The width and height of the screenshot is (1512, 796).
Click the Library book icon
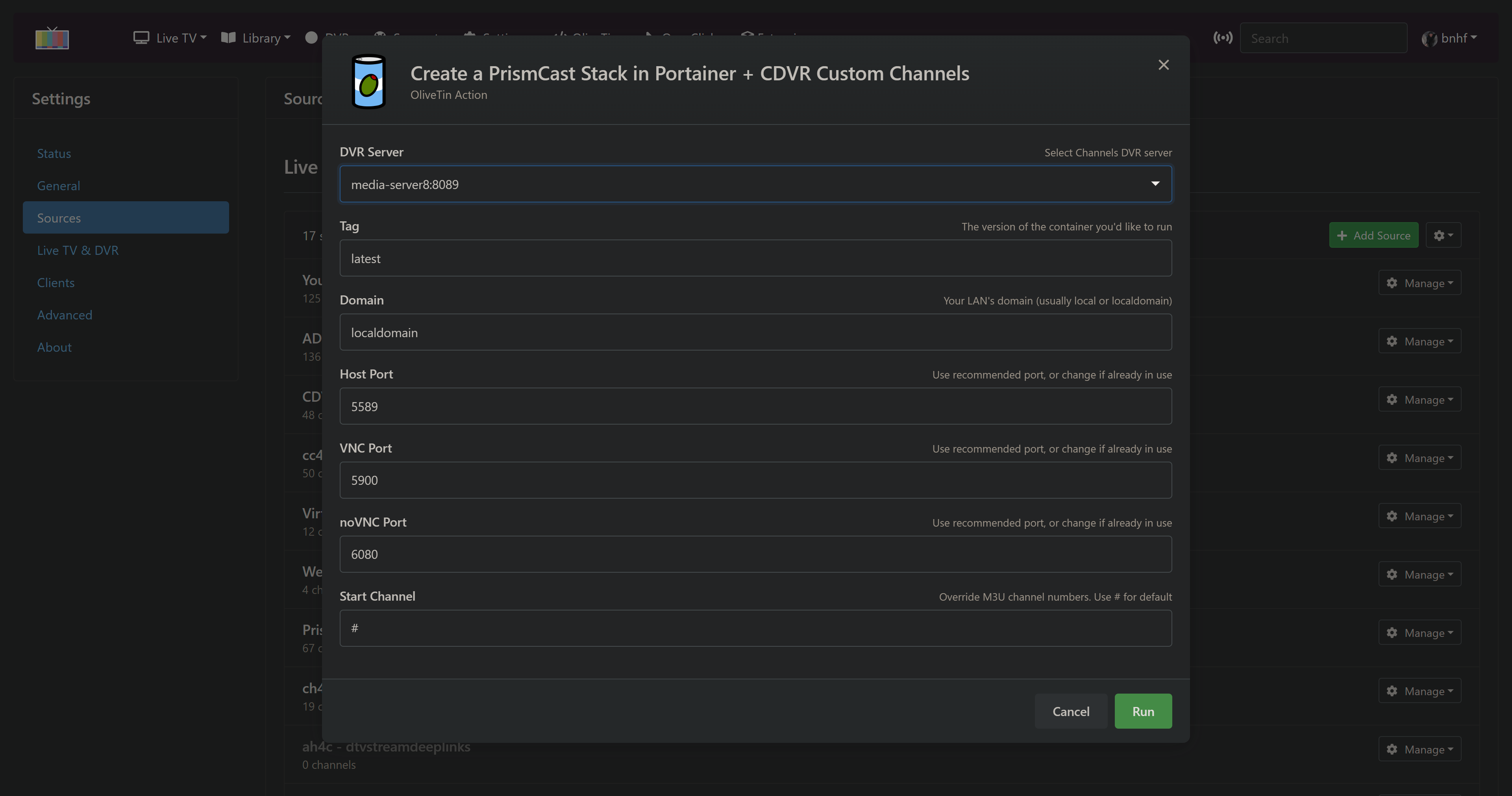tap(228, 38)
